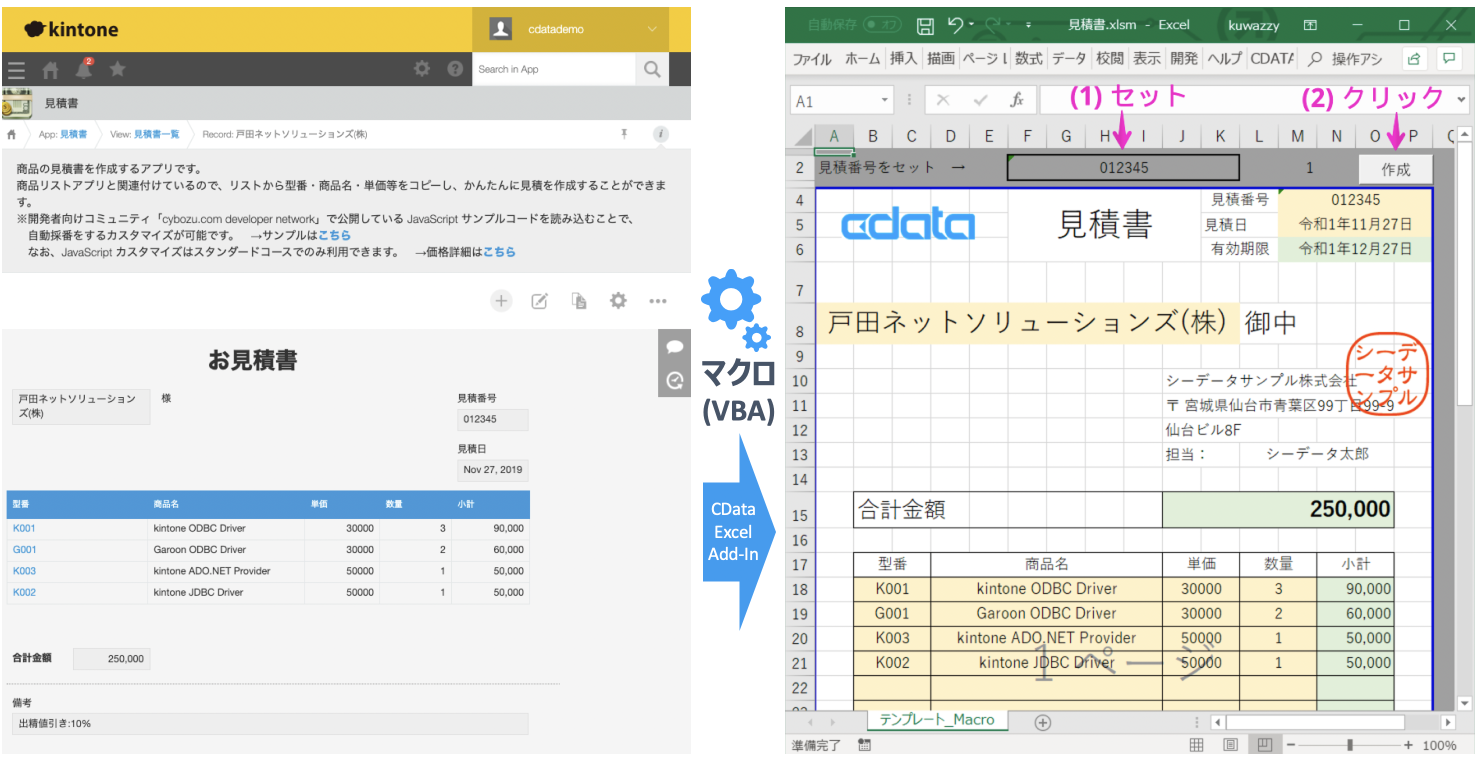Edit the kintone record with pencil icon
The height and width of the screenshot is (763, 1477).
click(540, 300)
